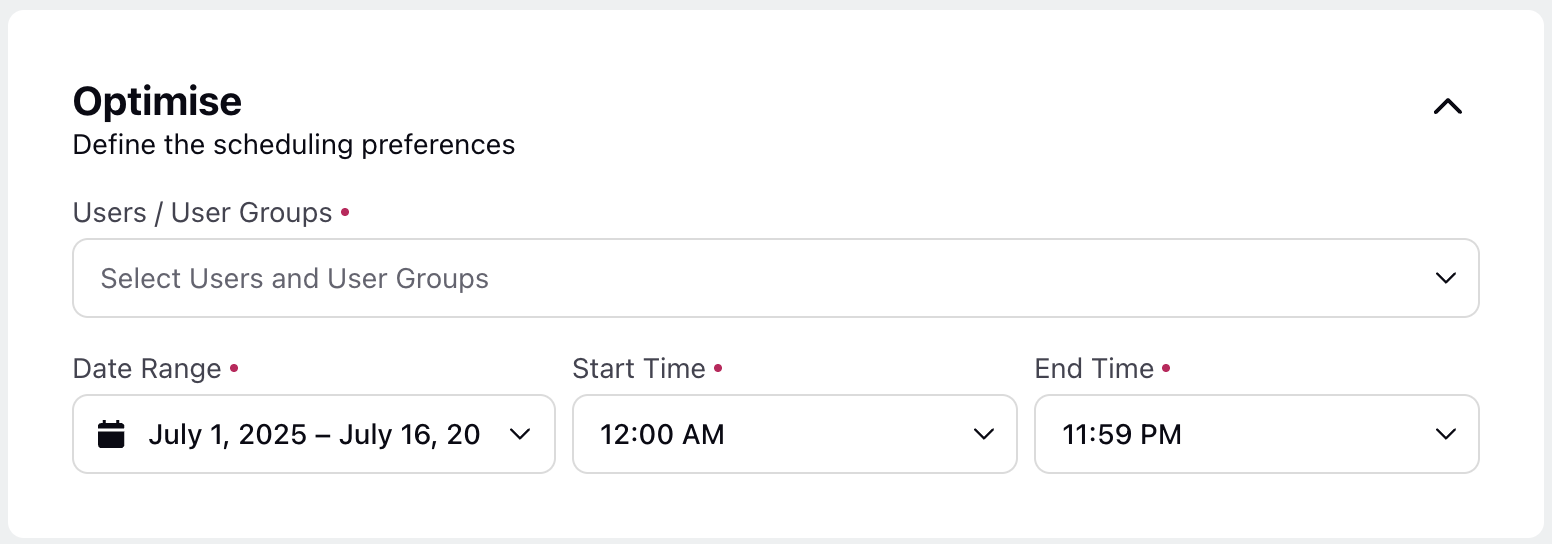Screen dimensions: 1552x544
Task: Select the 12:00 AM start time value
Action: point(662,434)
